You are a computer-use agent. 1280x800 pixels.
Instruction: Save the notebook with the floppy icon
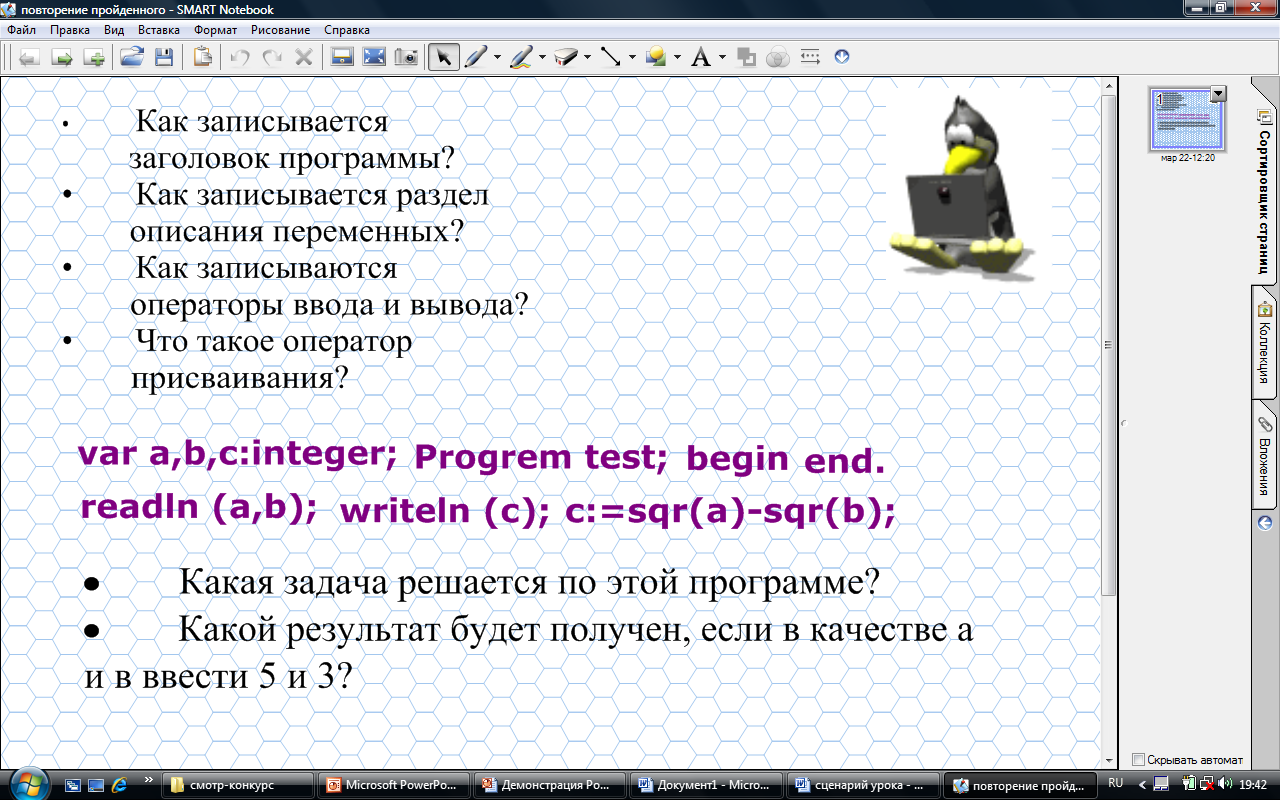(x=162, y=57)
